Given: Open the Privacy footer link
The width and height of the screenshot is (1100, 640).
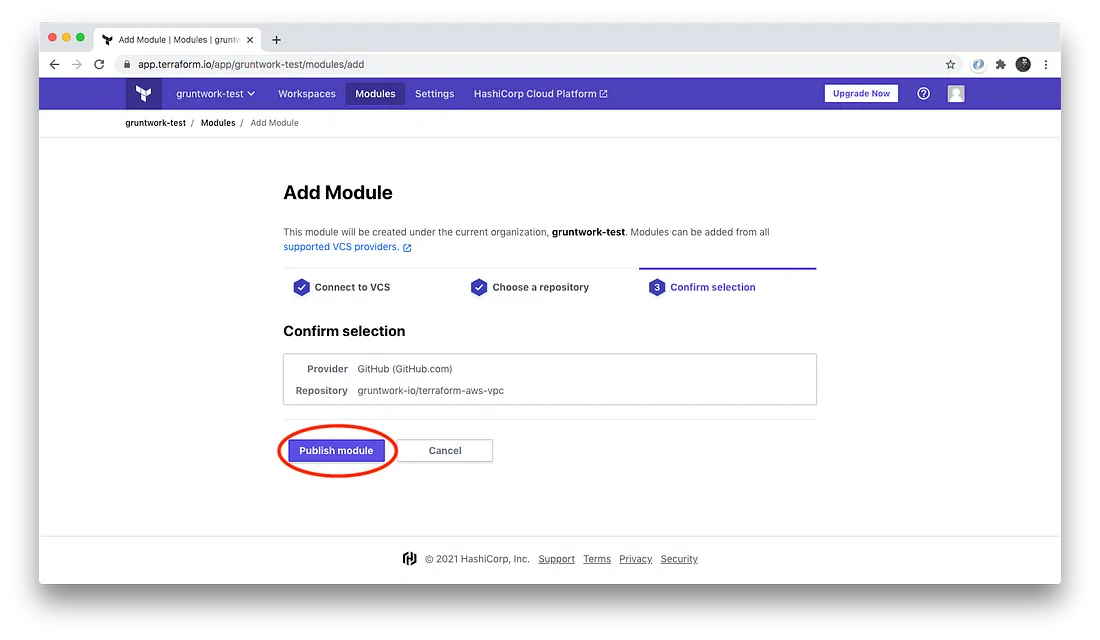Looking at the screenshot, I should (636, 559).
